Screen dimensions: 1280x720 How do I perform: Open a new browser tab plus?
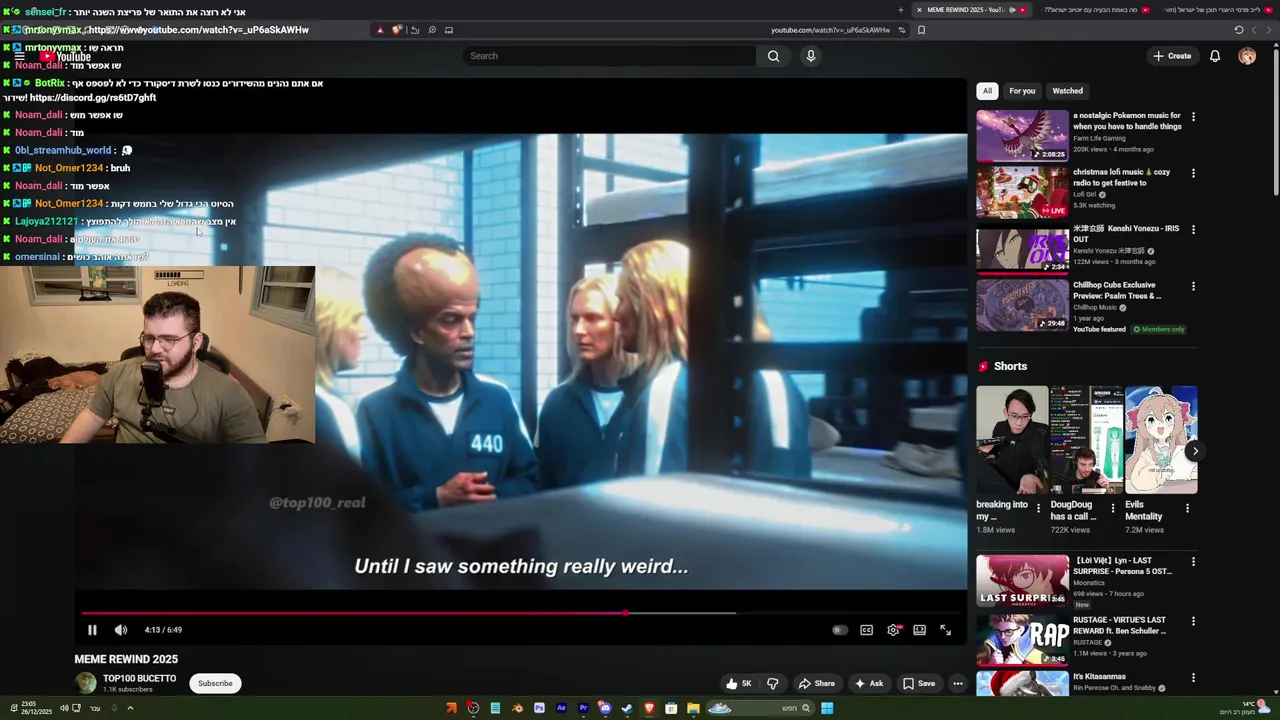[901, 10]
